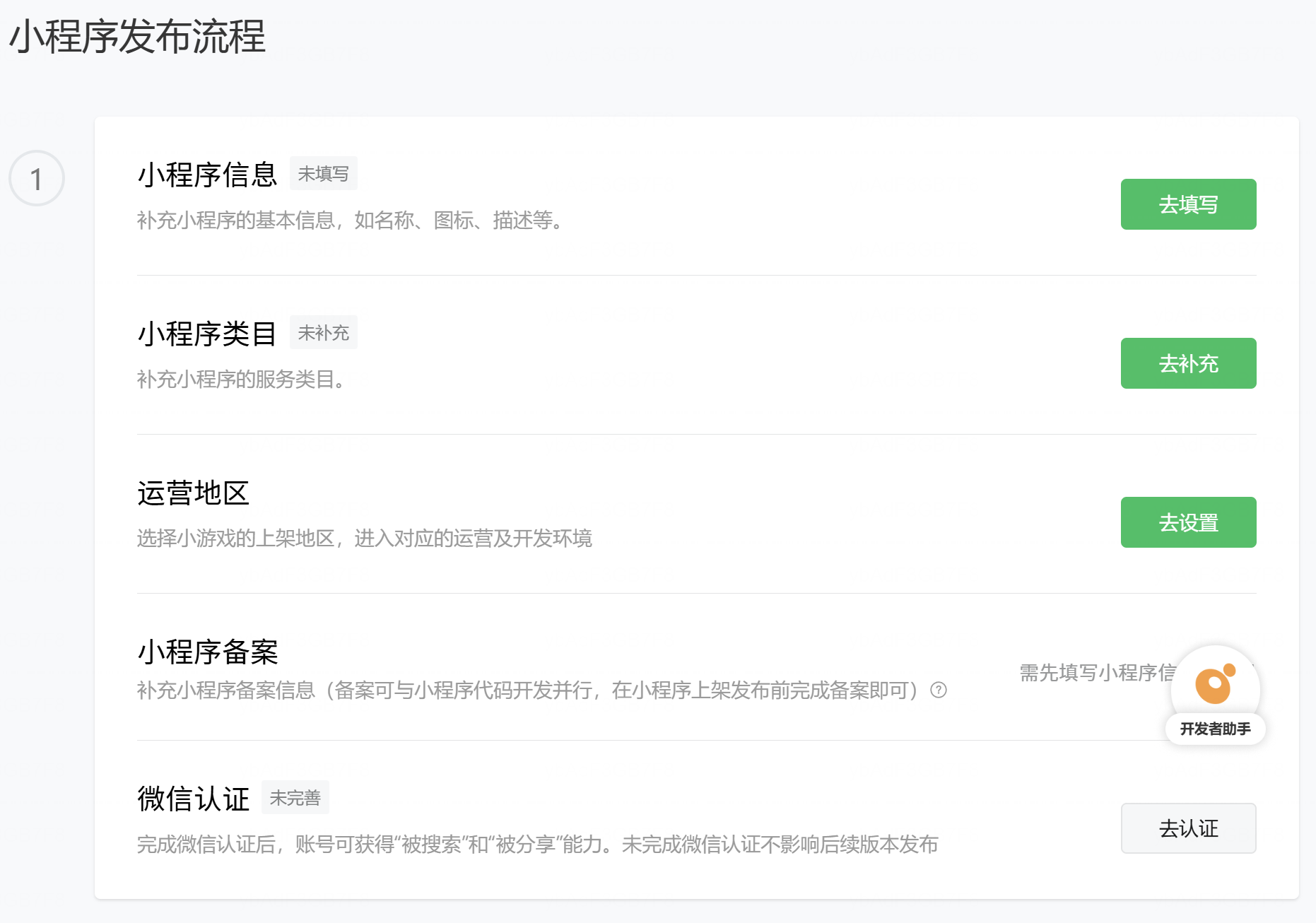Click the 未补充 status tag
Viewport: 1316px width, 923px height.
pyautogui.click(x=323, y=332)
